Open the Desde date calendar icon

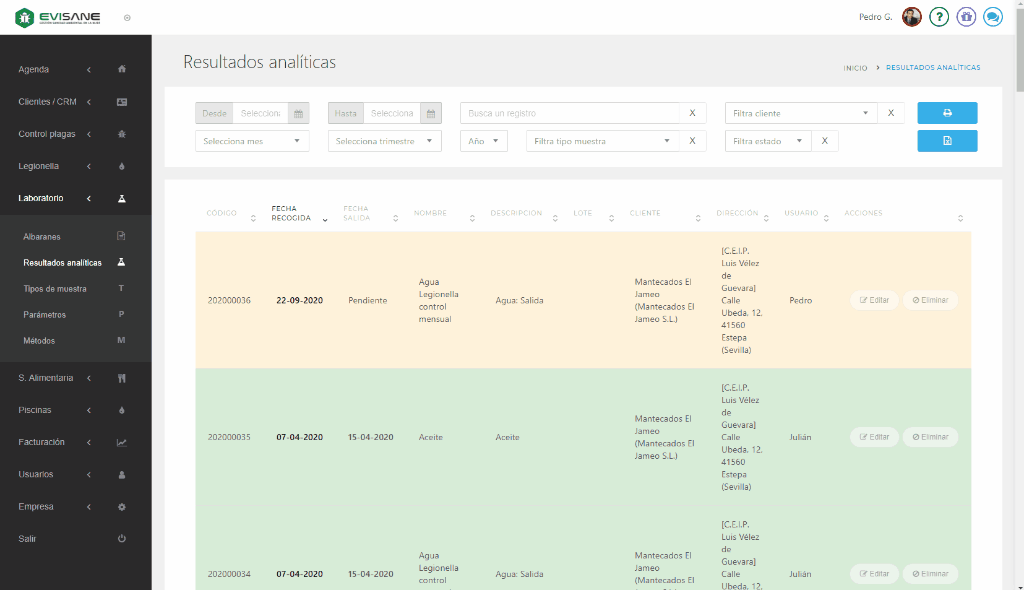tap(298, 113)
